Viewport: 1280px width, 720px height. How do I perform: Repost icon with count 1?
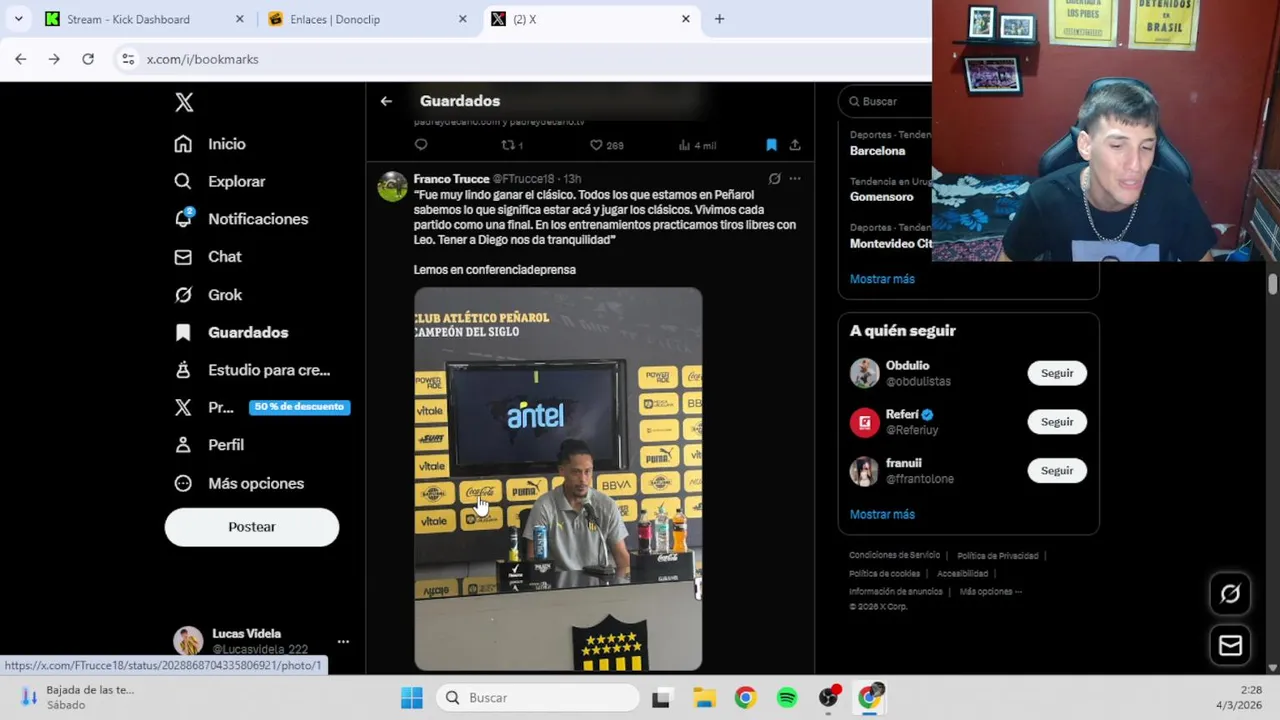tap(511, 145)
